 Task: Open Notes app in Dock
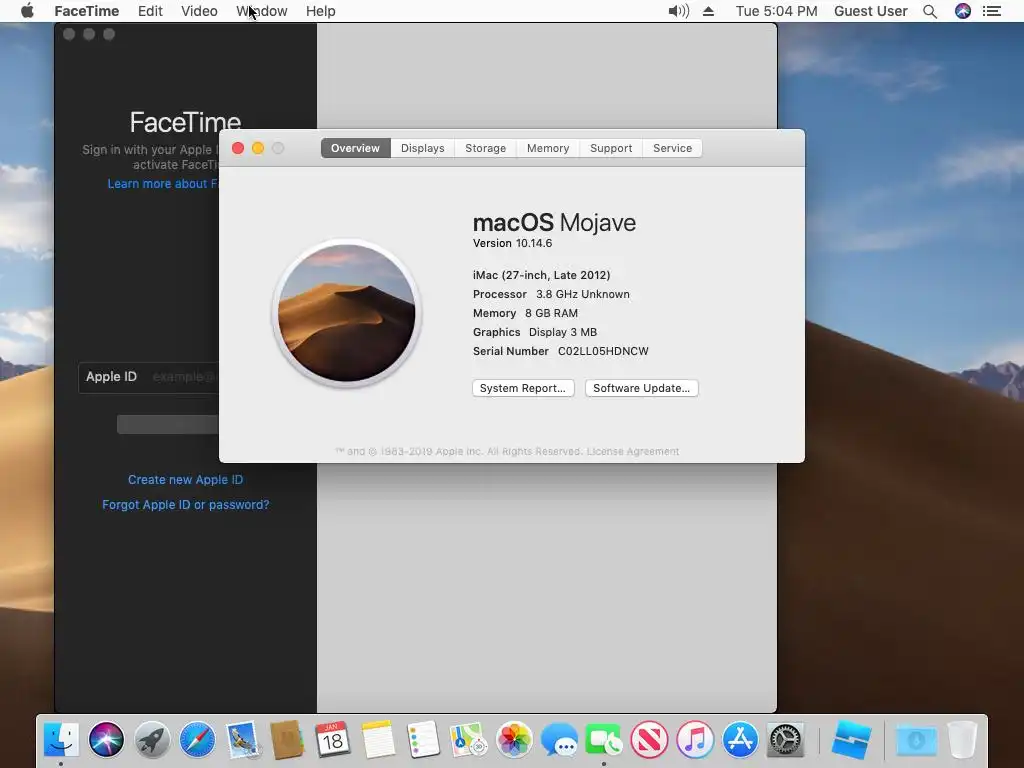[x=378, y=740]
